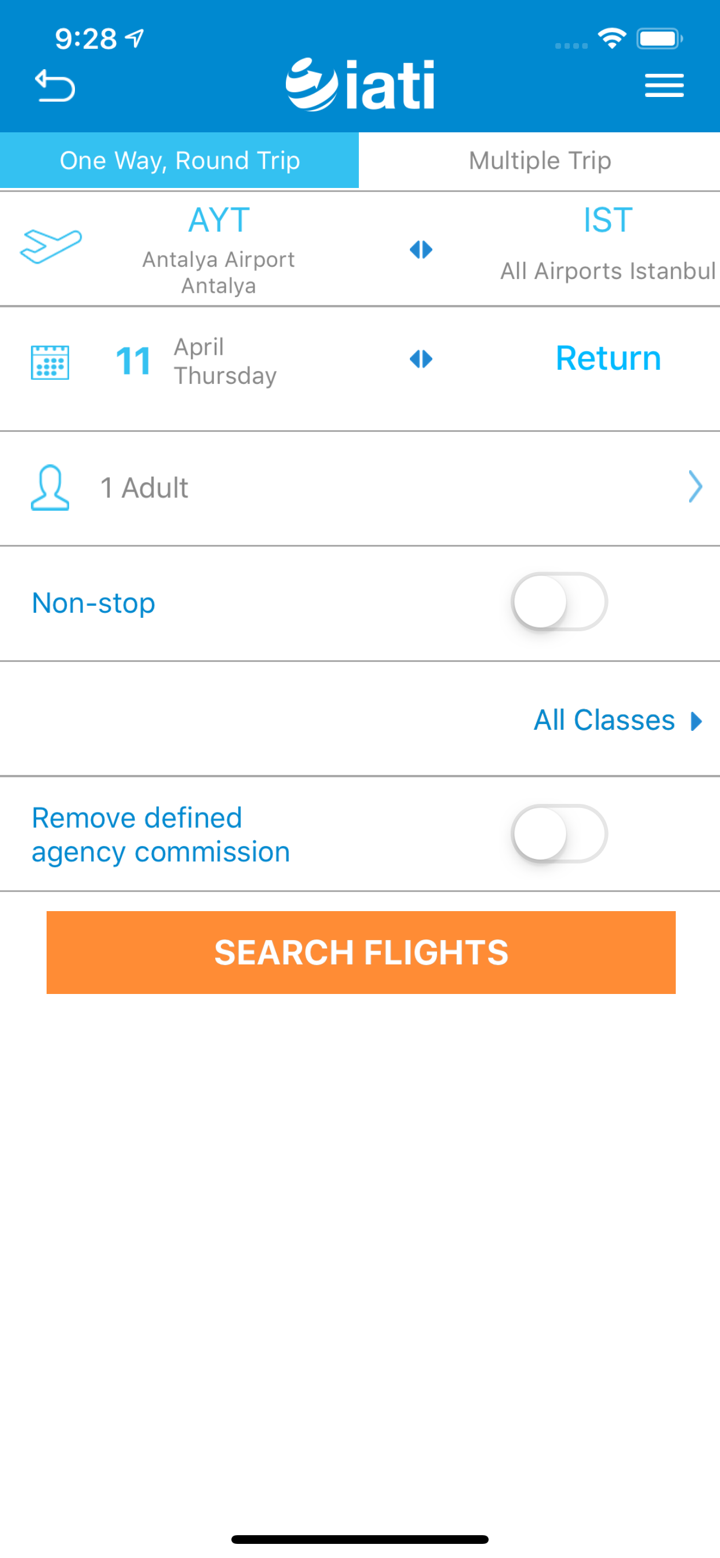Click the passenger silhouette icon
720x1558 pixels.
[50, 487]
